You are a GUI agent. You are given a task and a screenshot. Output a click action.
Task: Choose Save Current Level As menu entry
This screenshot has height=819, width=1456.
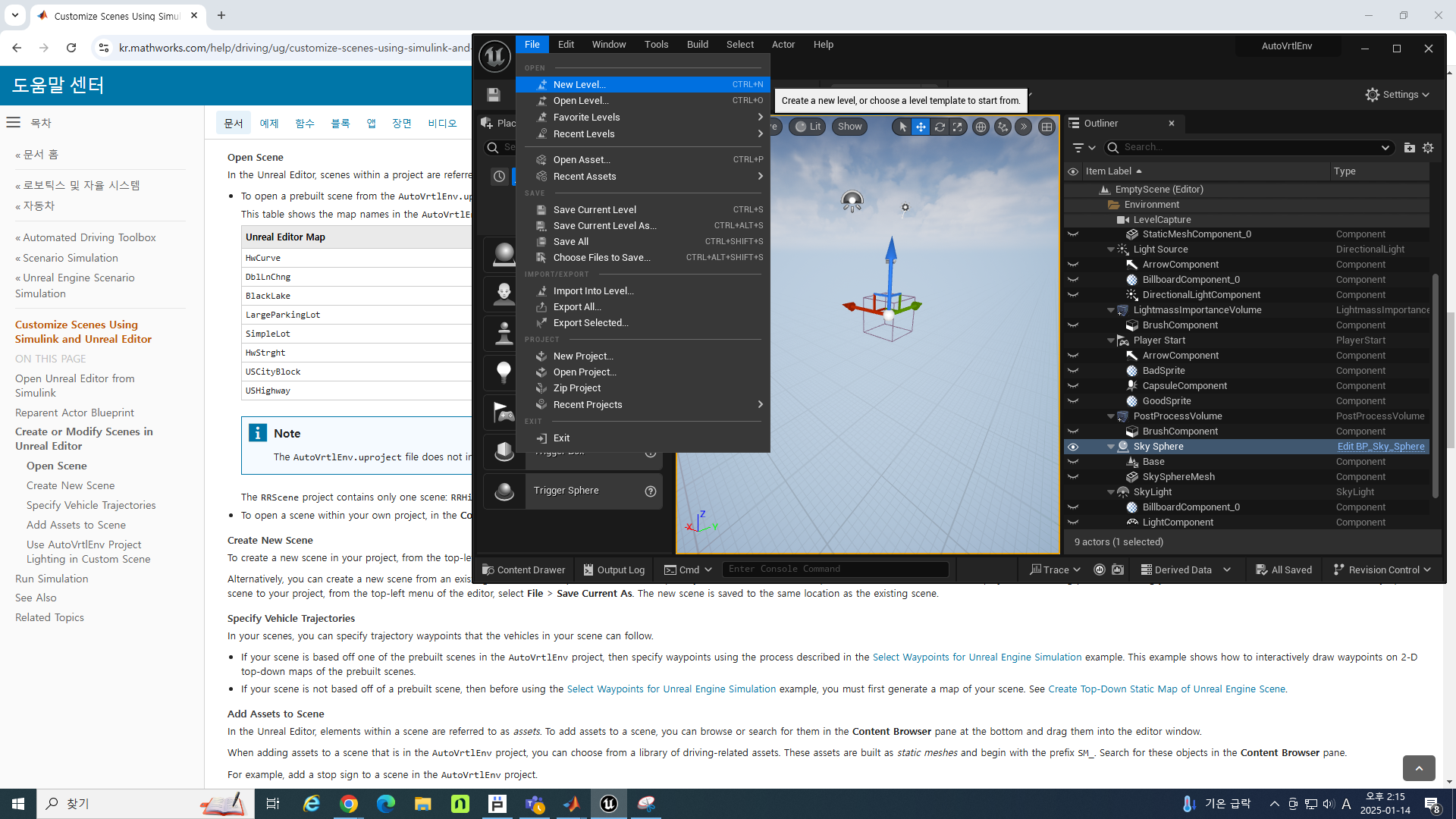click(x=604, y=225)
